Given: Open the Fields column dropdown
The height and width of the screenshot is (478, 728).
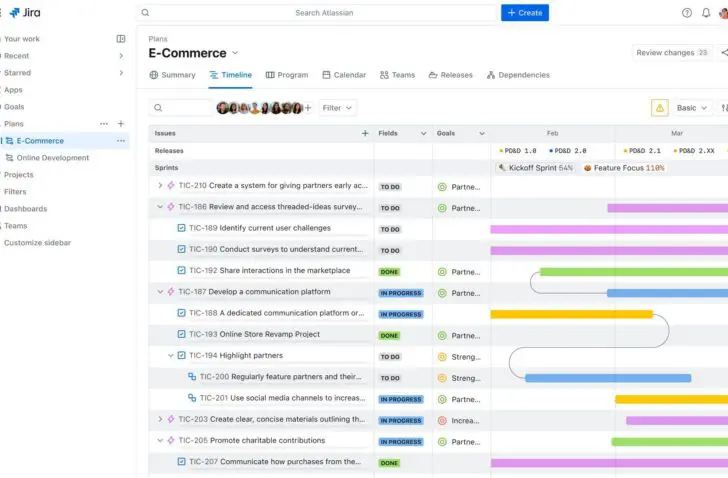Looking at the screenshot, I should pos(423,134).
